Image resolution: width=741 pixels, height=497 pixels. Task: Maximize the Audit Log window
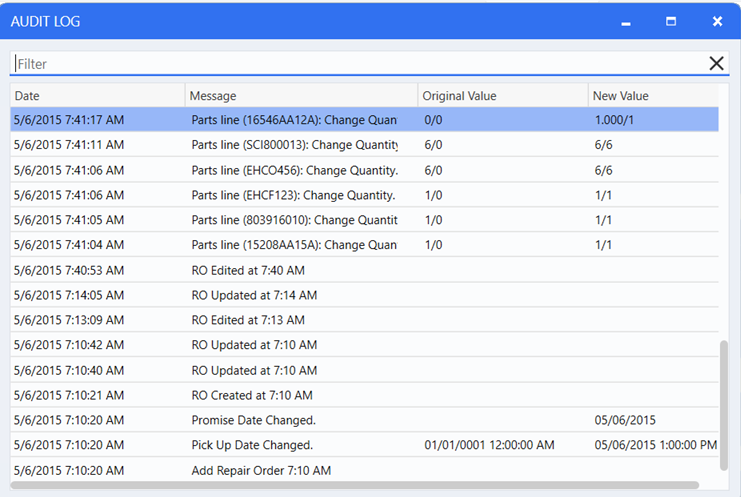point(671,22)
